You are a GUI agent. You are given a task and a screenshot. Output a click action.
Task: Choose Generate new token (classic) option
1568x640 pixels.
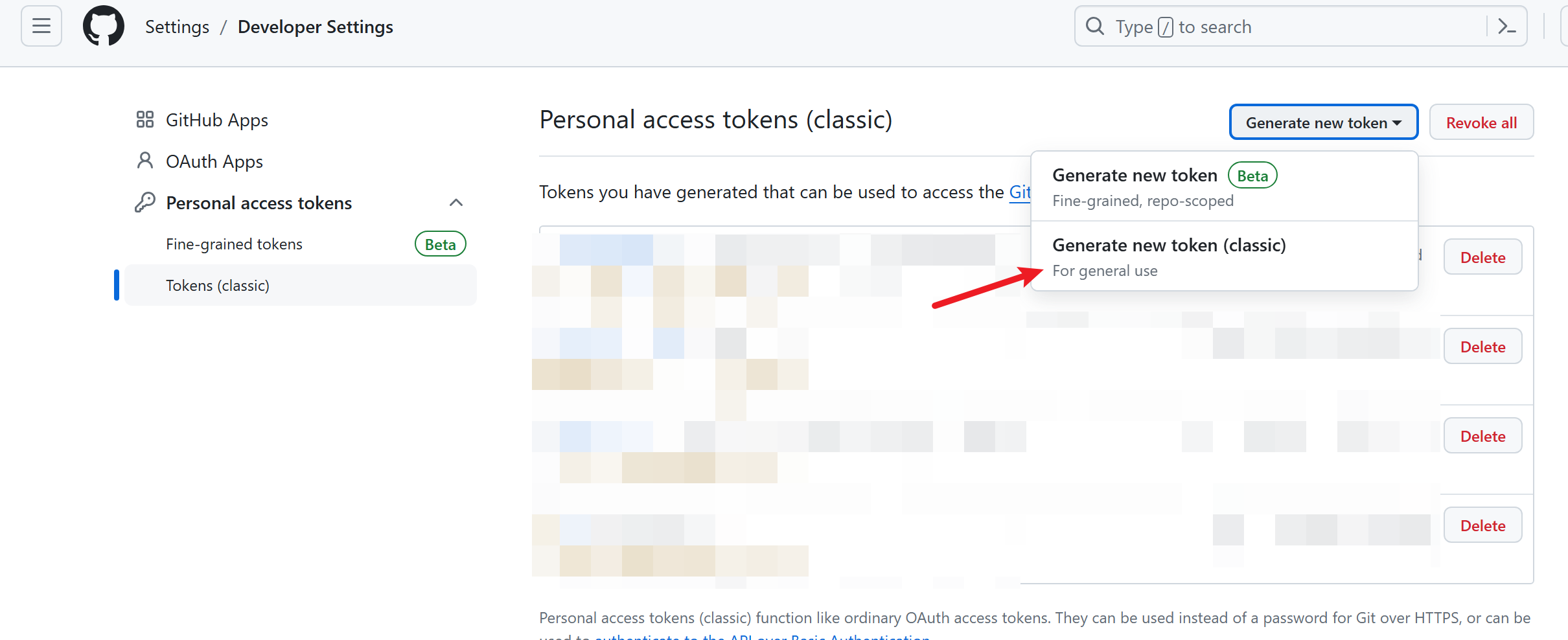1225,257
